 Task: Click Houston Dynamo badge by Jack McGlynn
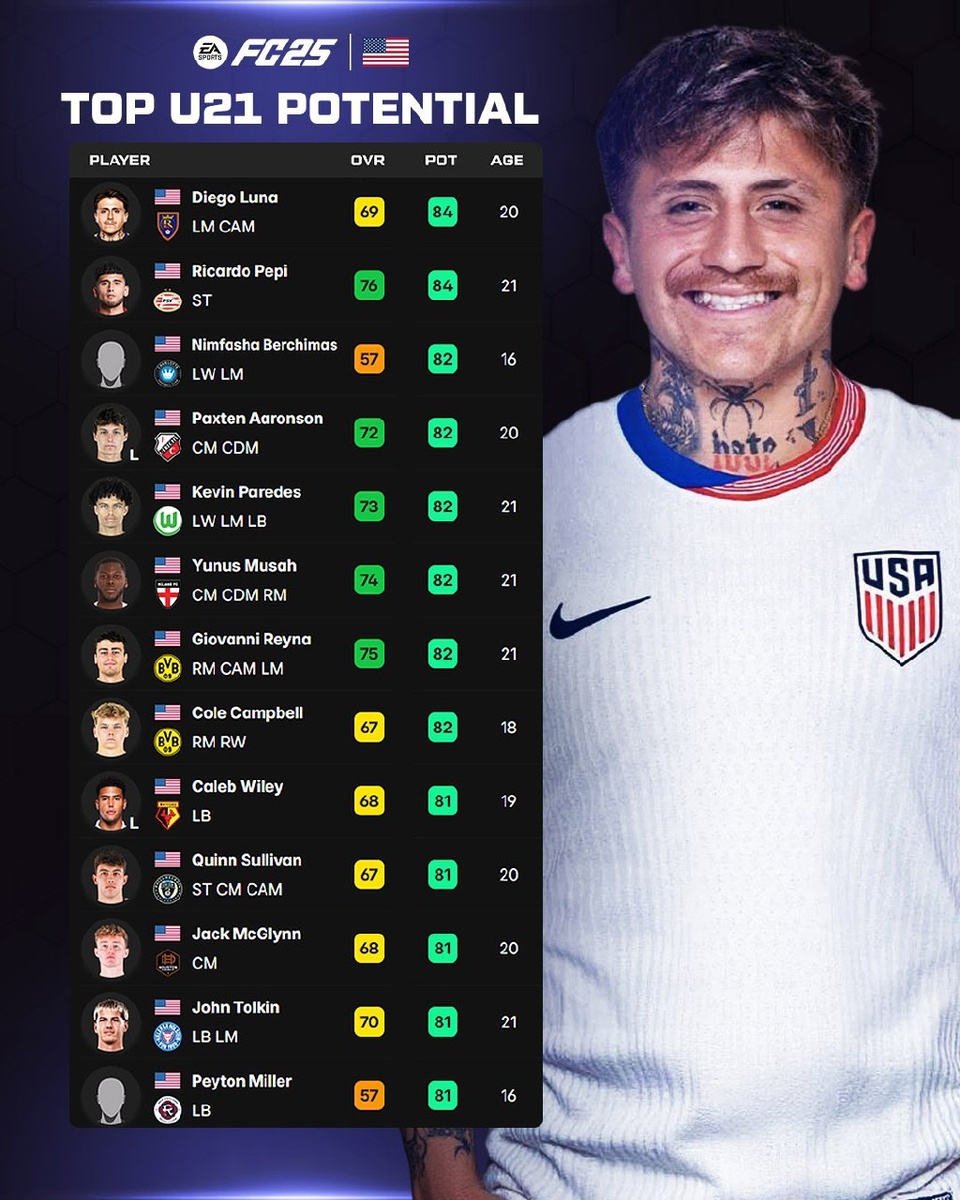pyautogui.click(x=167, y=963)
